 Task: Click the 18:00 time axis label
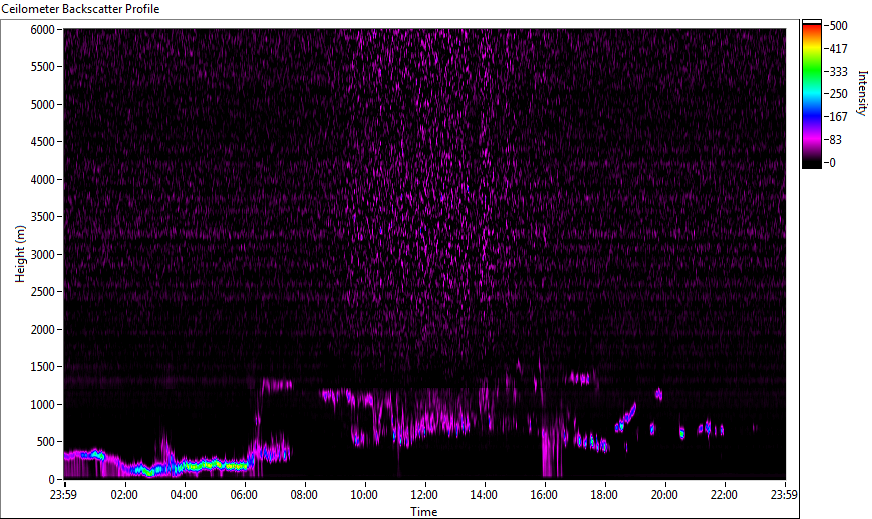[x=604, y=495]
